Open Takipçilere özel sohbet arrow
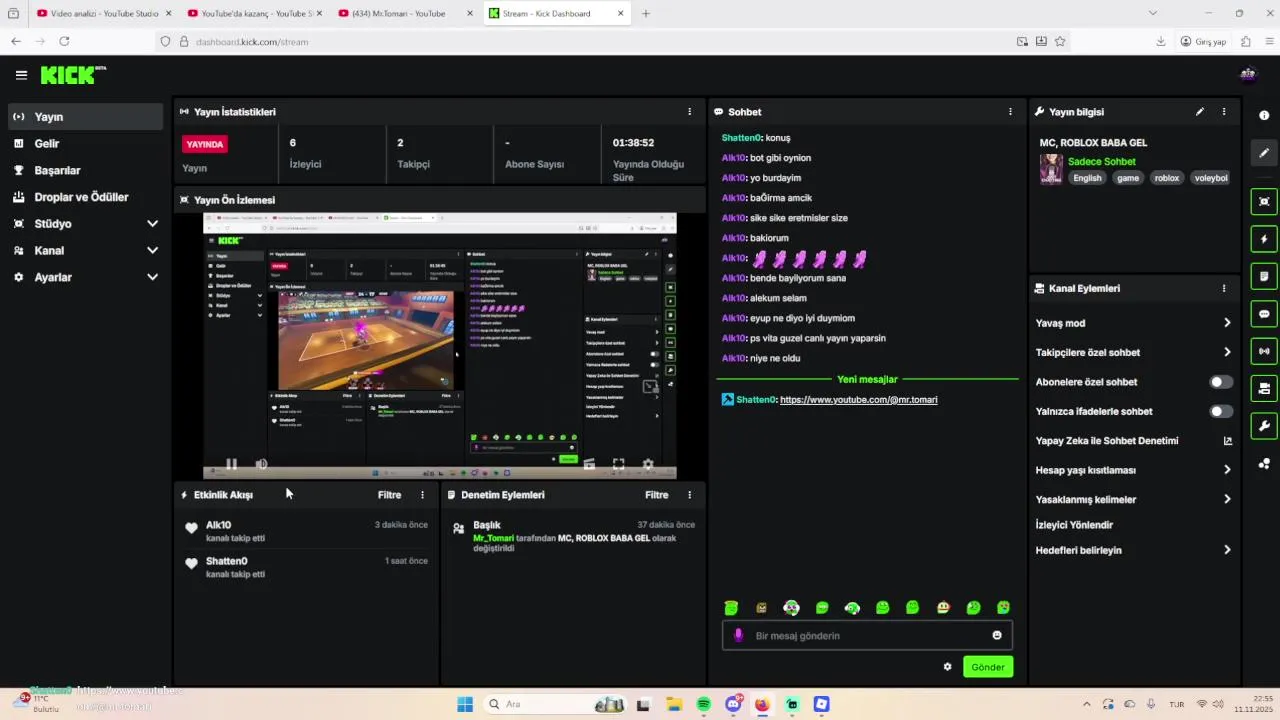Screen dimensions: 1280x720 coord(1227,352)
